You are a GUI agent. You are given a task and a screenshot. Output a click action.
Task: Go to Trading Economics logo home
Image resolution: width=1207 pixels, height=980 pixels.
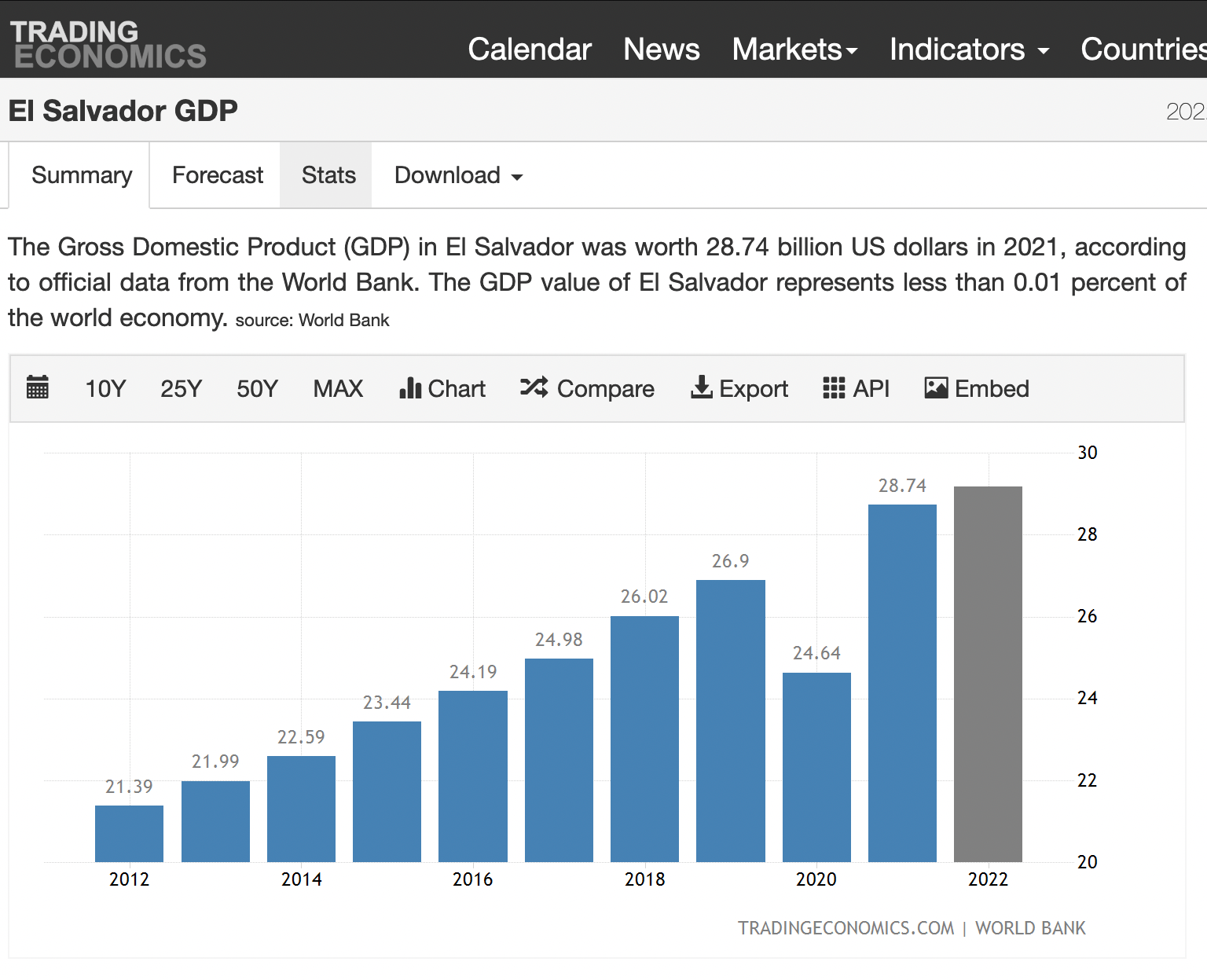pos(108,44)
